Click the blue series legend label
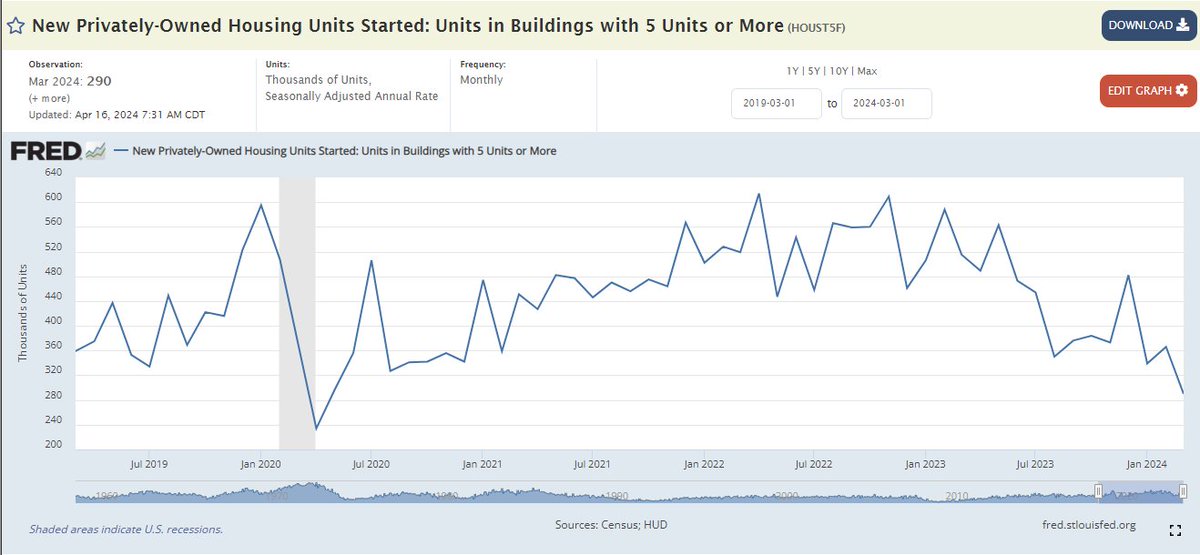 (344, 151)
